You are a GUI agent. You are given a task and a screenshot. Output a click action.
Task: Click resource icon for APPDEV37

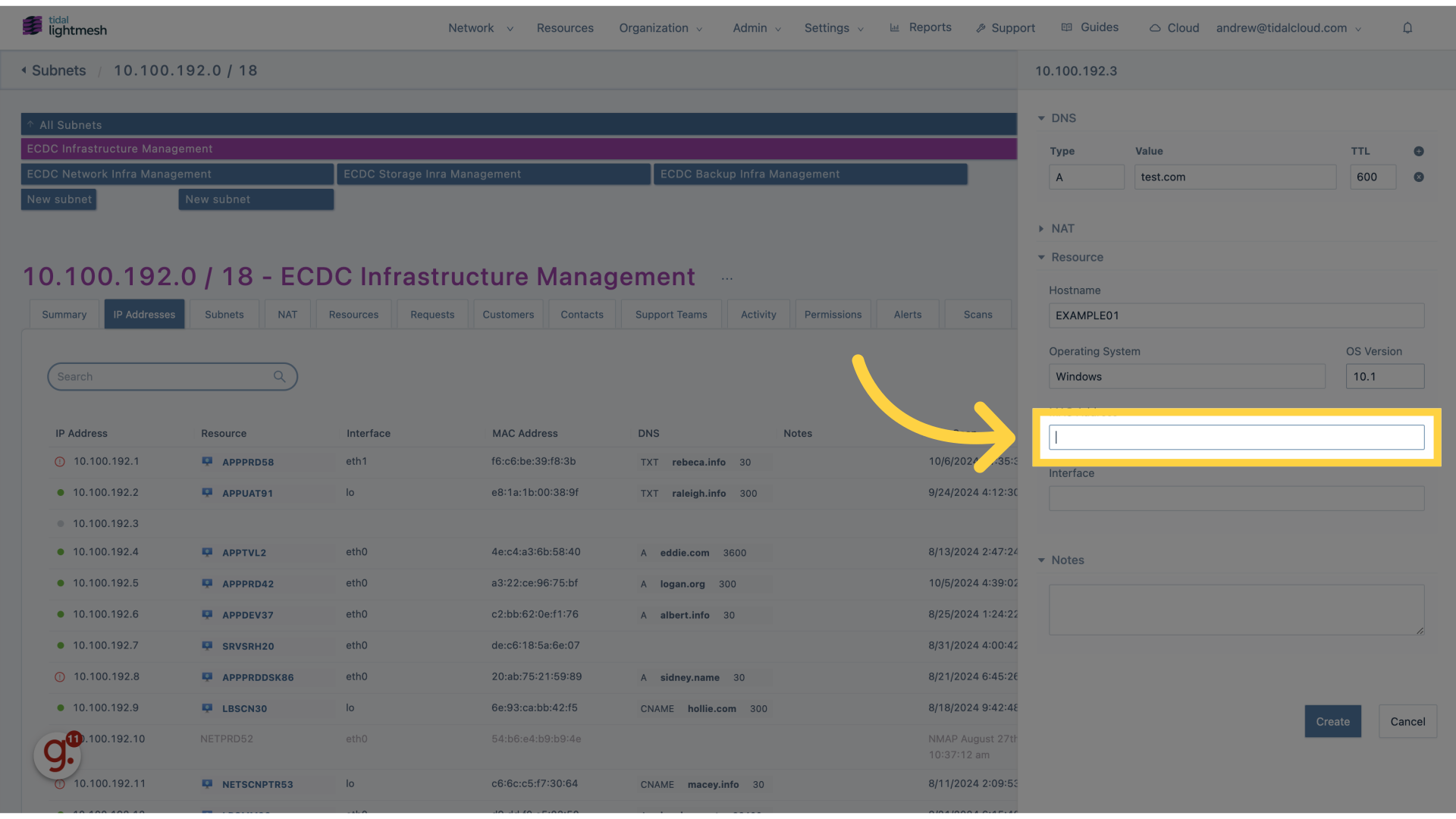[207, 614]
